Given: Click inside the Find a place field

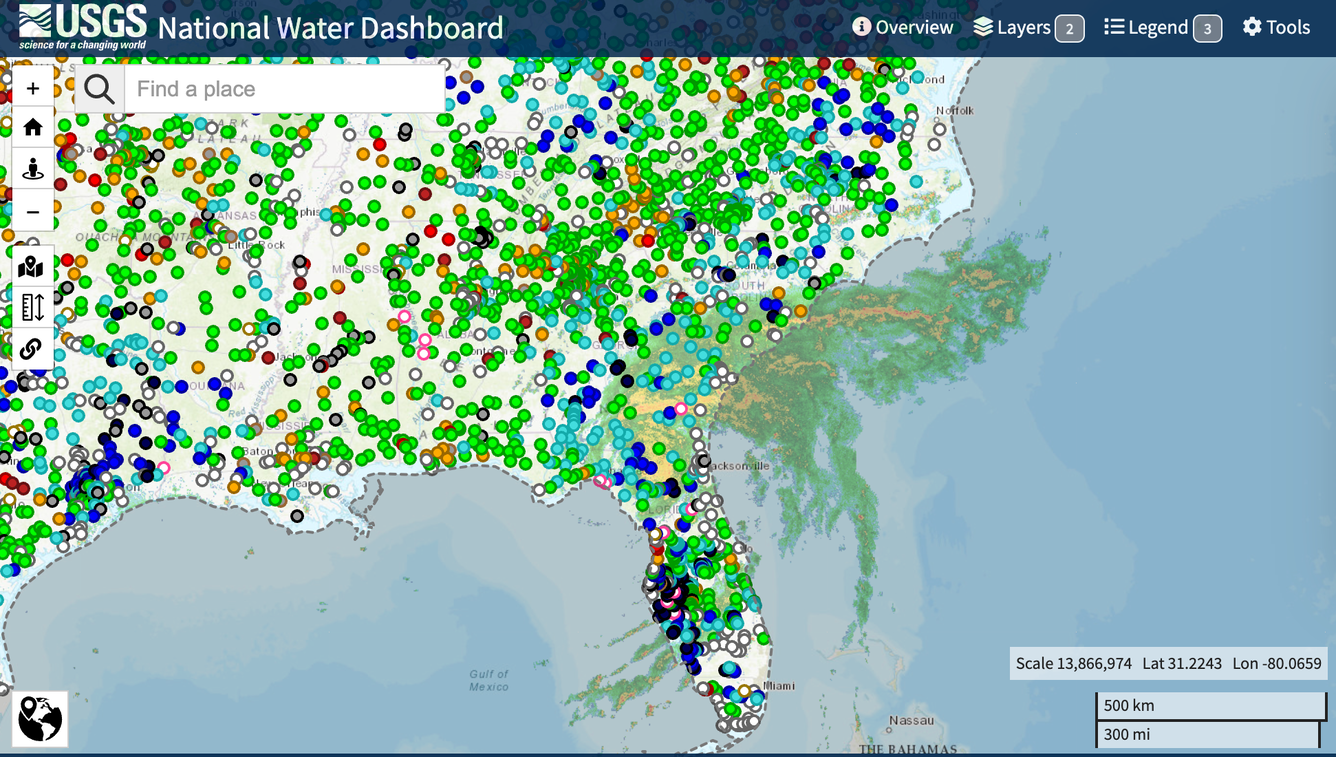Looking at the screenshot, I should [x=283, y=88].
